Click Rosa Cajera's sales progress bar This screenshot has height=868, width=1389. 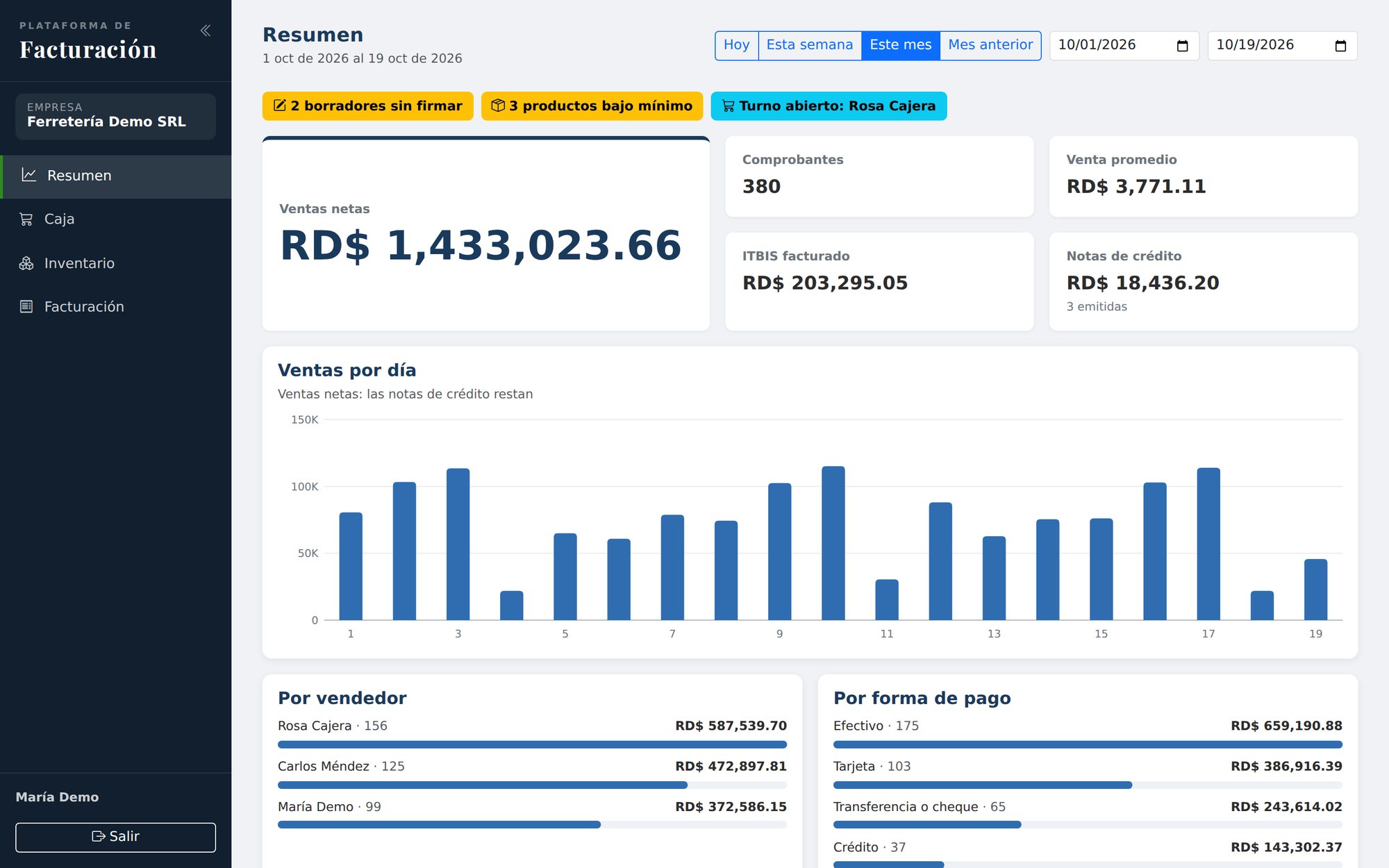click(x=532, y=744)
